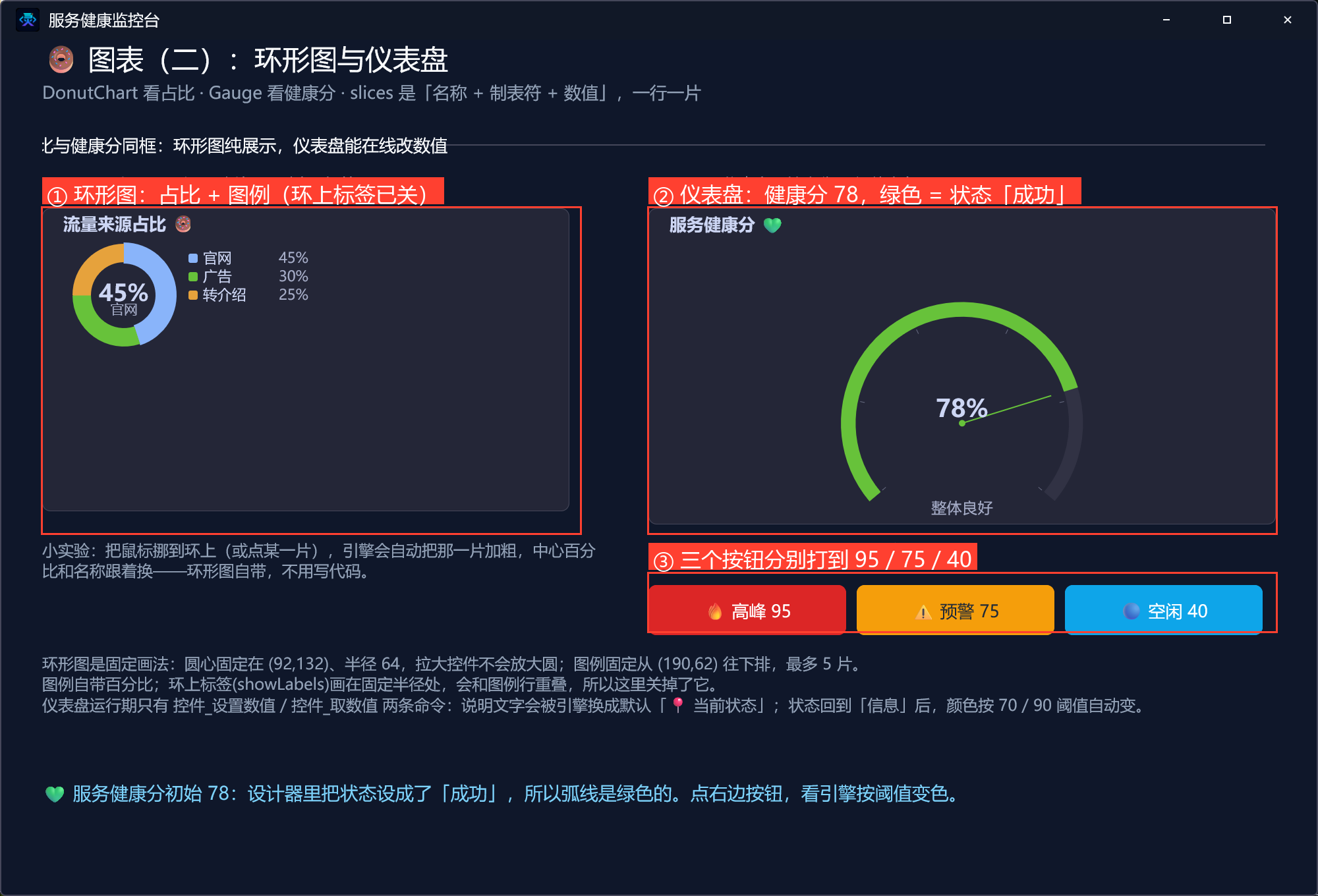The width and height of the screenshot is (1318, 896).
Task: Click the 45% center label of the donut
Action: (123, 293)
